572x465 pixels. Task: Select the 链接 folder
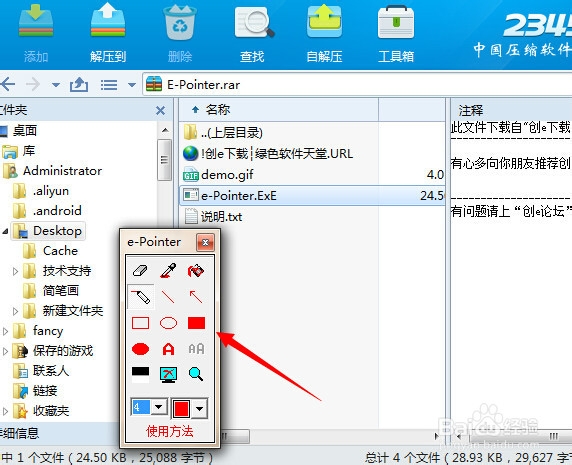pyautogui.click(x=45, y=391)
